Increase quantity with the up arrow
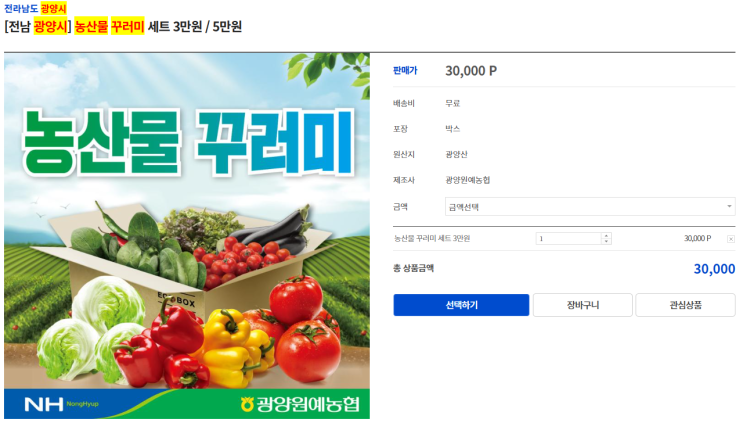 point(606,236)
